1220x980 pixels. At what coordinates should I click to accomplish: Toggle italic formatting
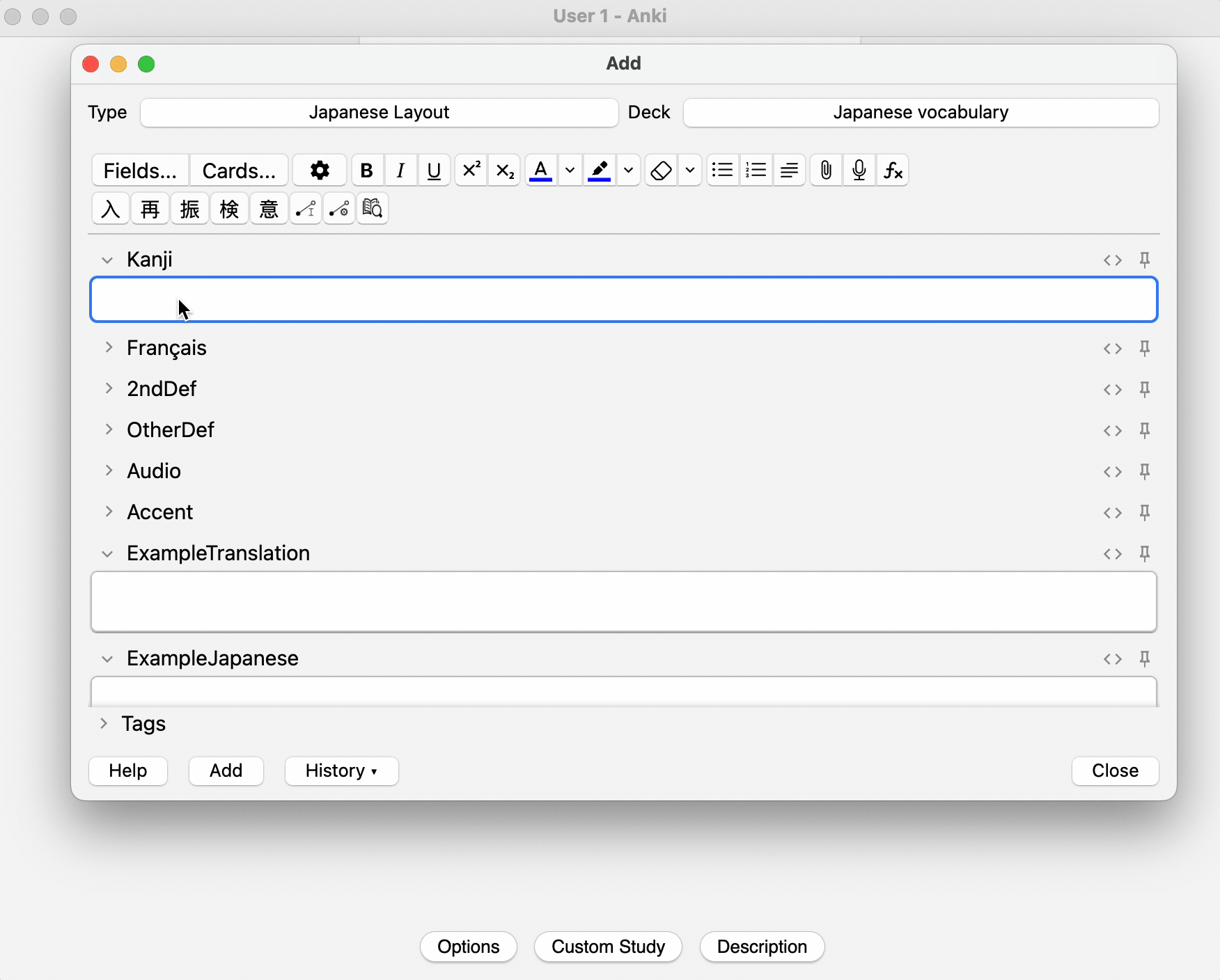400,171
